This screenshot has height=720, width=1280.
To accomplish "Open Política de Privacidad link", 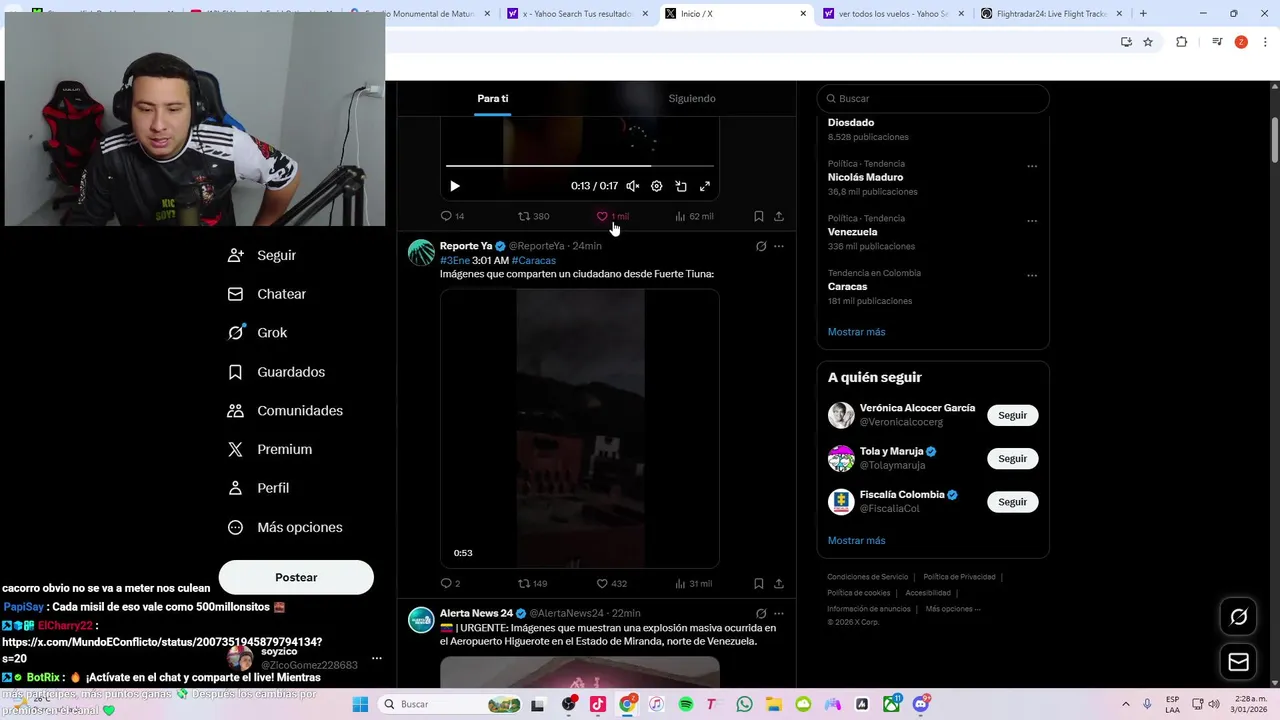I will click(x=959, y=577).
